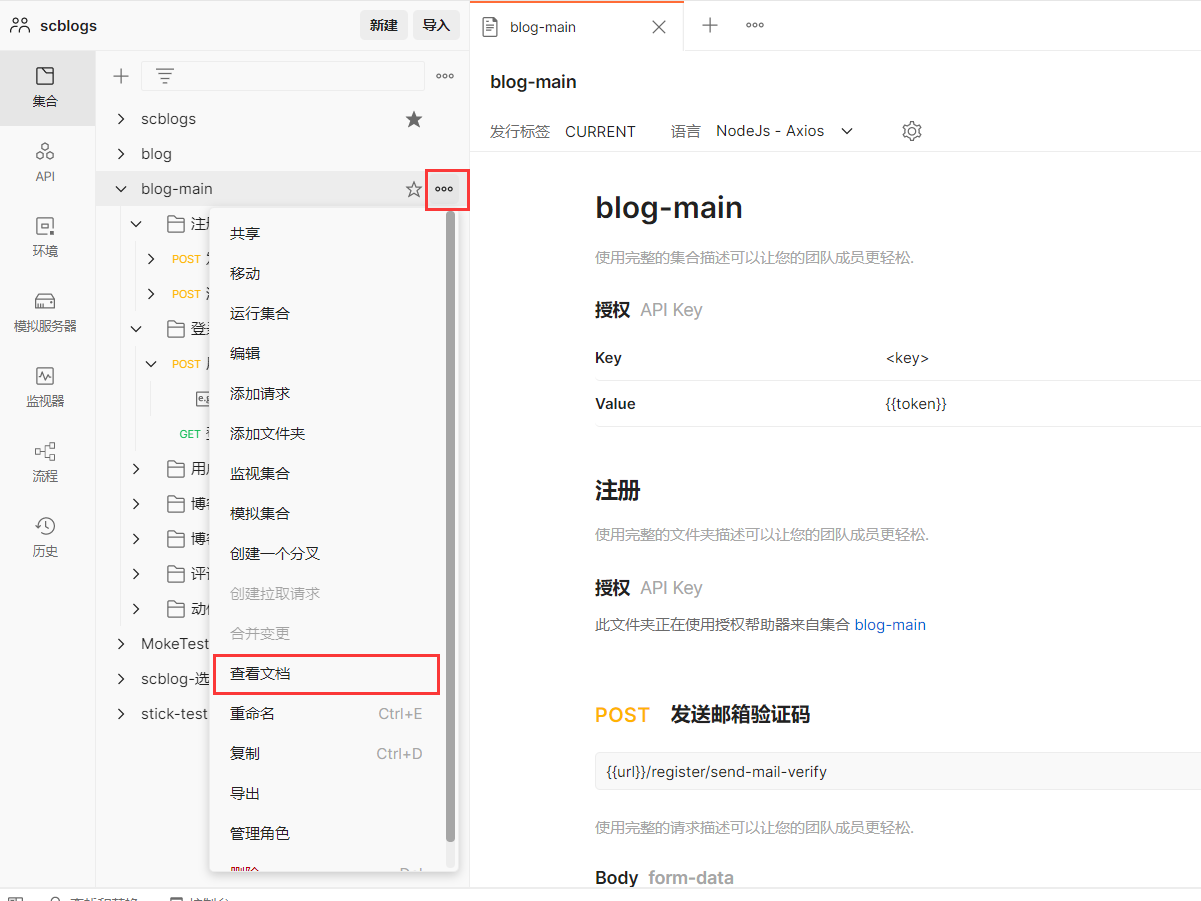Click the {{url}}/register/send-mail-verify URL box
1201x901 pixels.
tap(898, 771)
